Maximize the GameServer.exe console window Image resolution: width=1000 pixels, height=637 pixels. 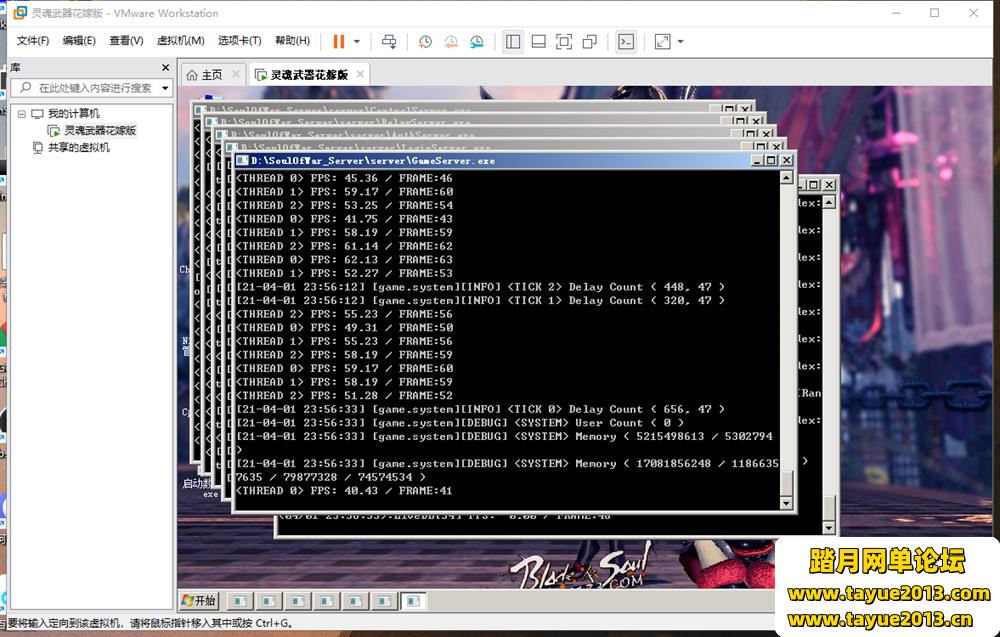pos(771,161)
